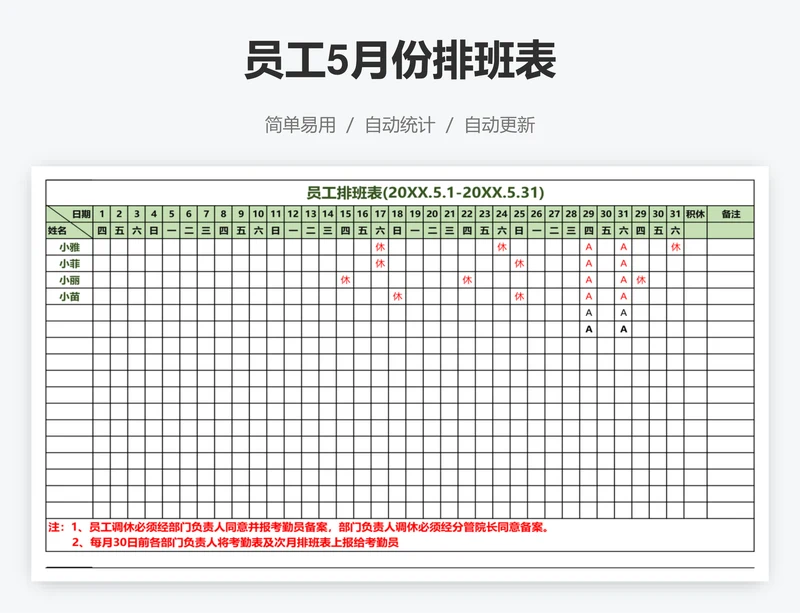Click the red note line starting 注：1、员工调休

(299, 527)
